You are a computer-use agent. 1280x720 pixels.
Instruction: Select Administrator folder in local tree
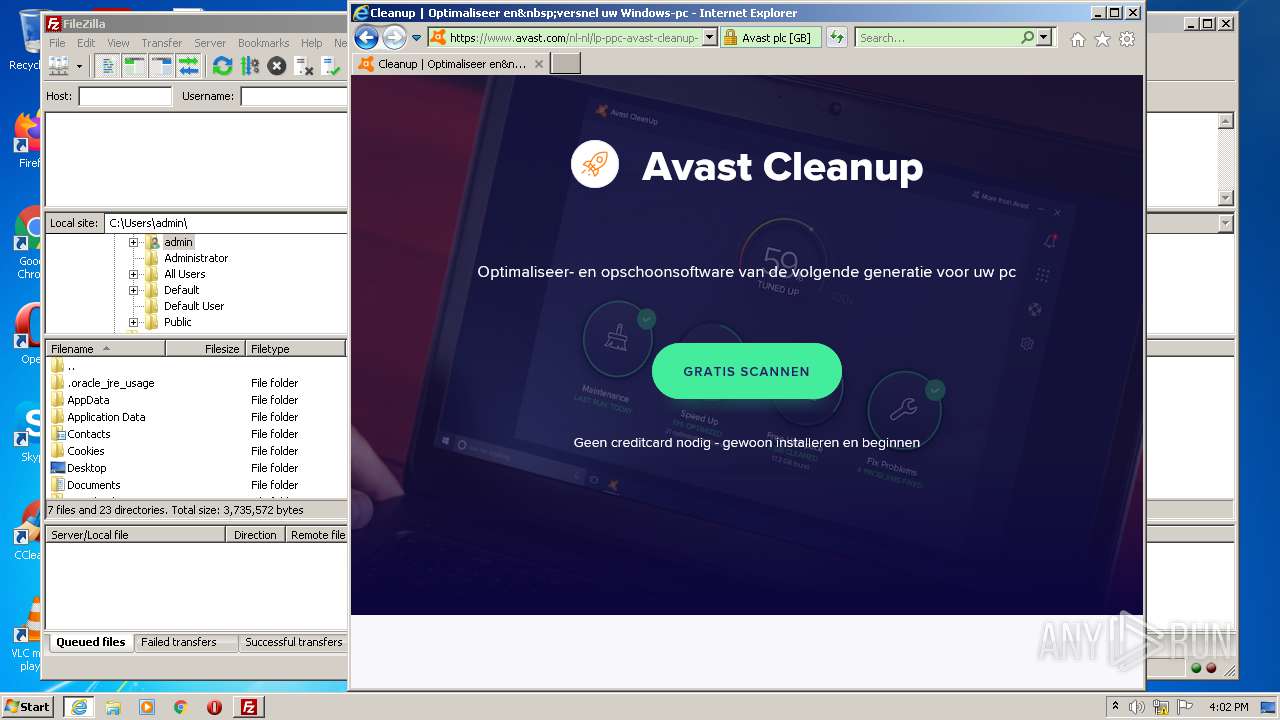coord(196,258)
